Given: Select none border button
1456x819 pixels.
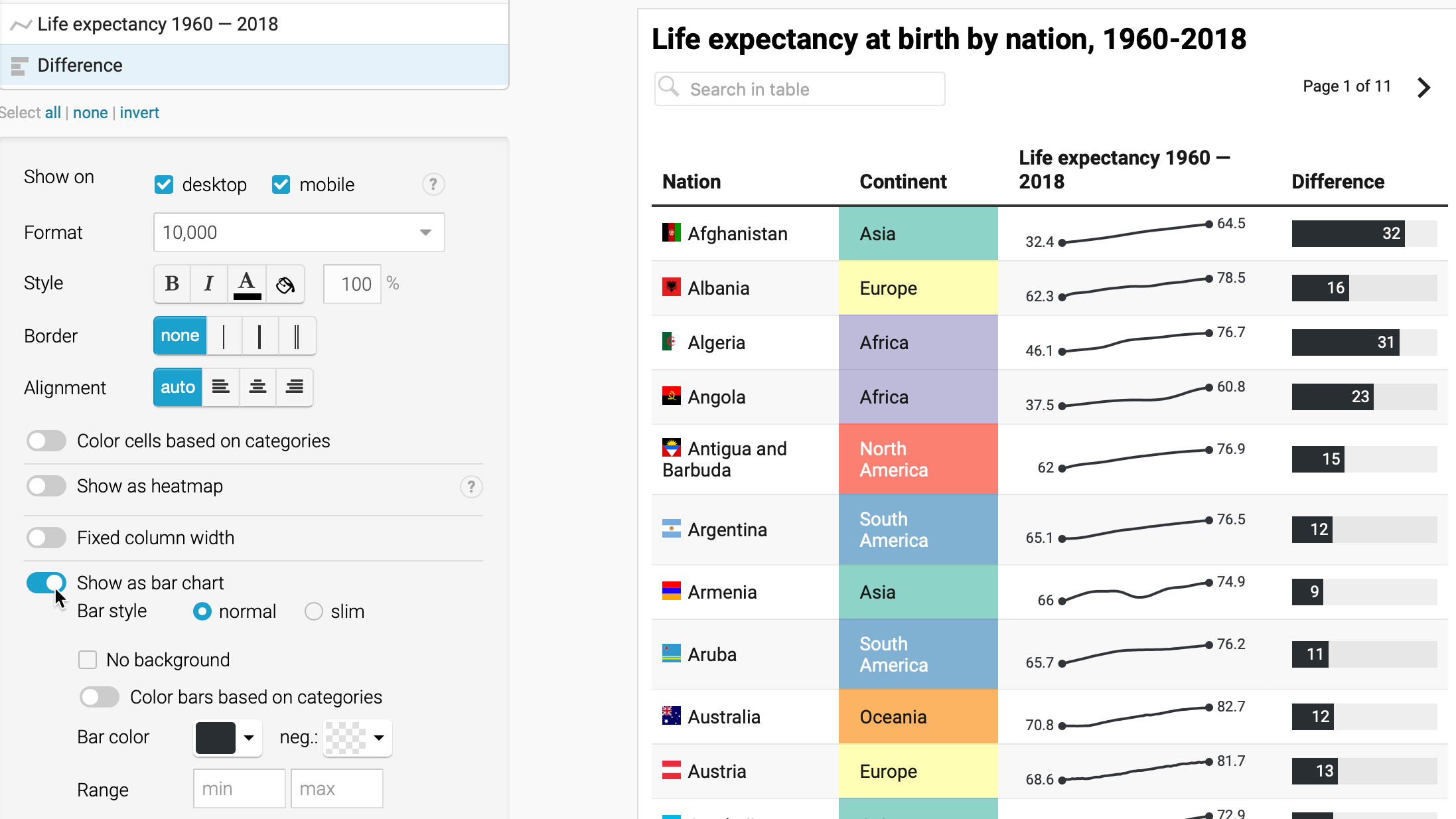Looking at the screenshot, I should pyautogui.click(x=180, y=336).
